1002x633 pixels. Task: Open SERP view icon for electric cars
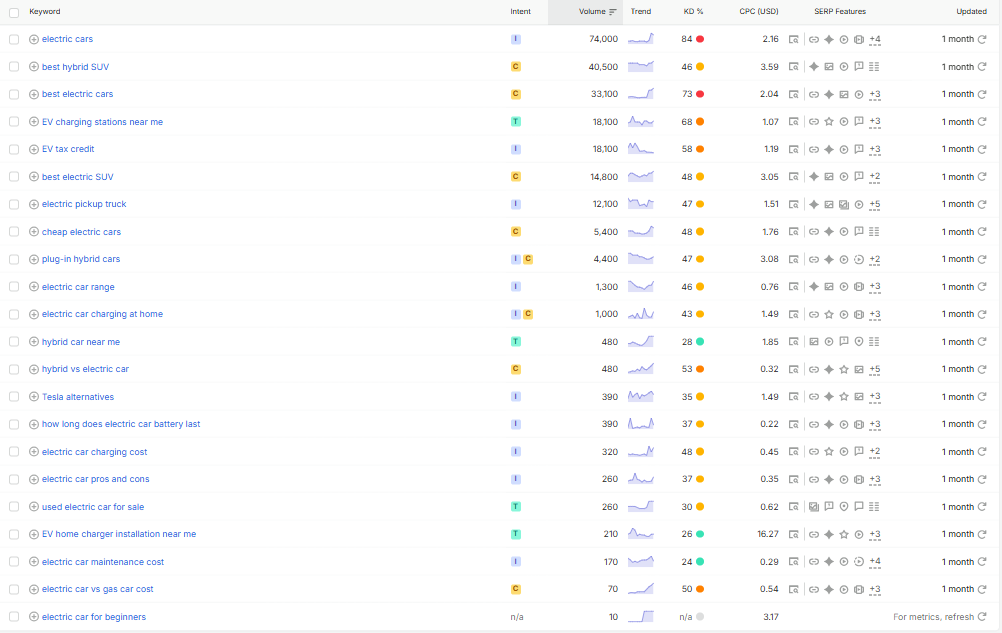(793, 39)
